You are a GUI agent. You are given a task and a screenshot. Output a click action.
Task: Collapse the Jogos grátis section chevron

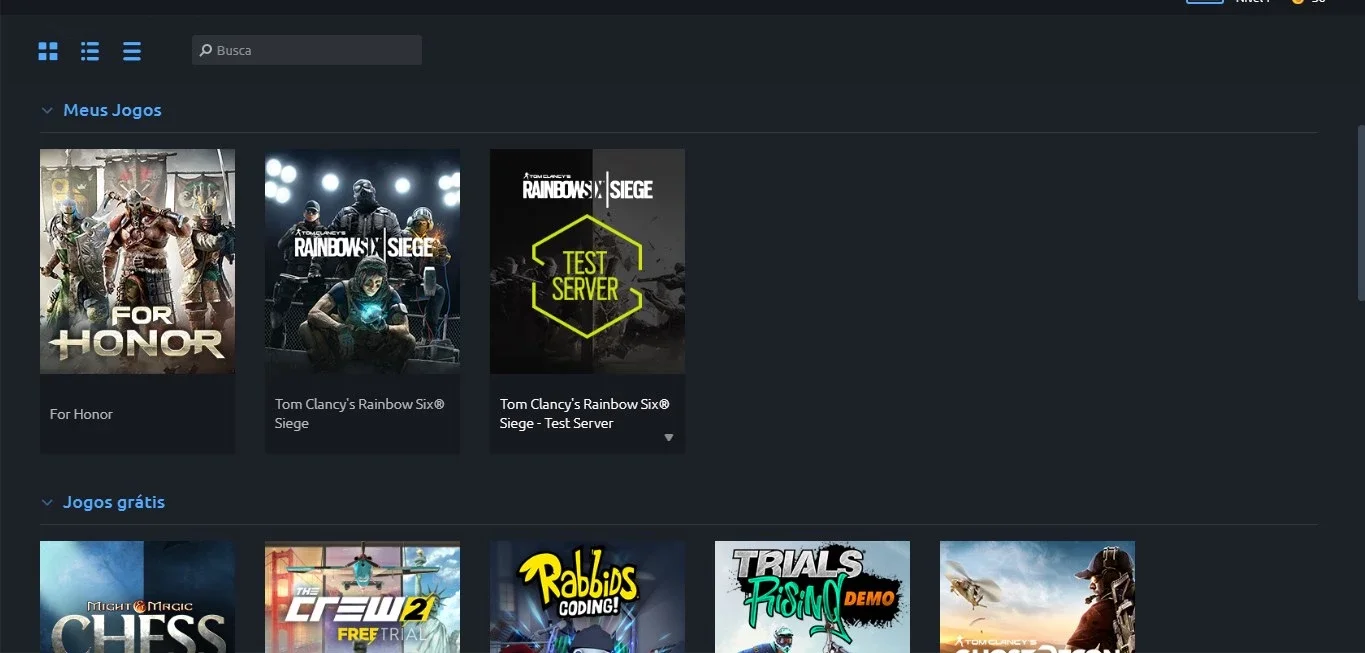[x=47, y=503]
